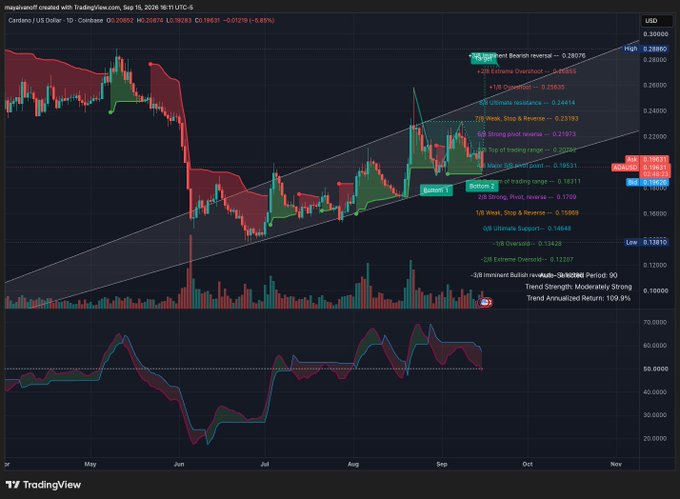Image resolution: width=680 pixels, height=499 pixels.
Task: Click the Cardano / US Dollar symbol title
Action: tap(56, 20)
